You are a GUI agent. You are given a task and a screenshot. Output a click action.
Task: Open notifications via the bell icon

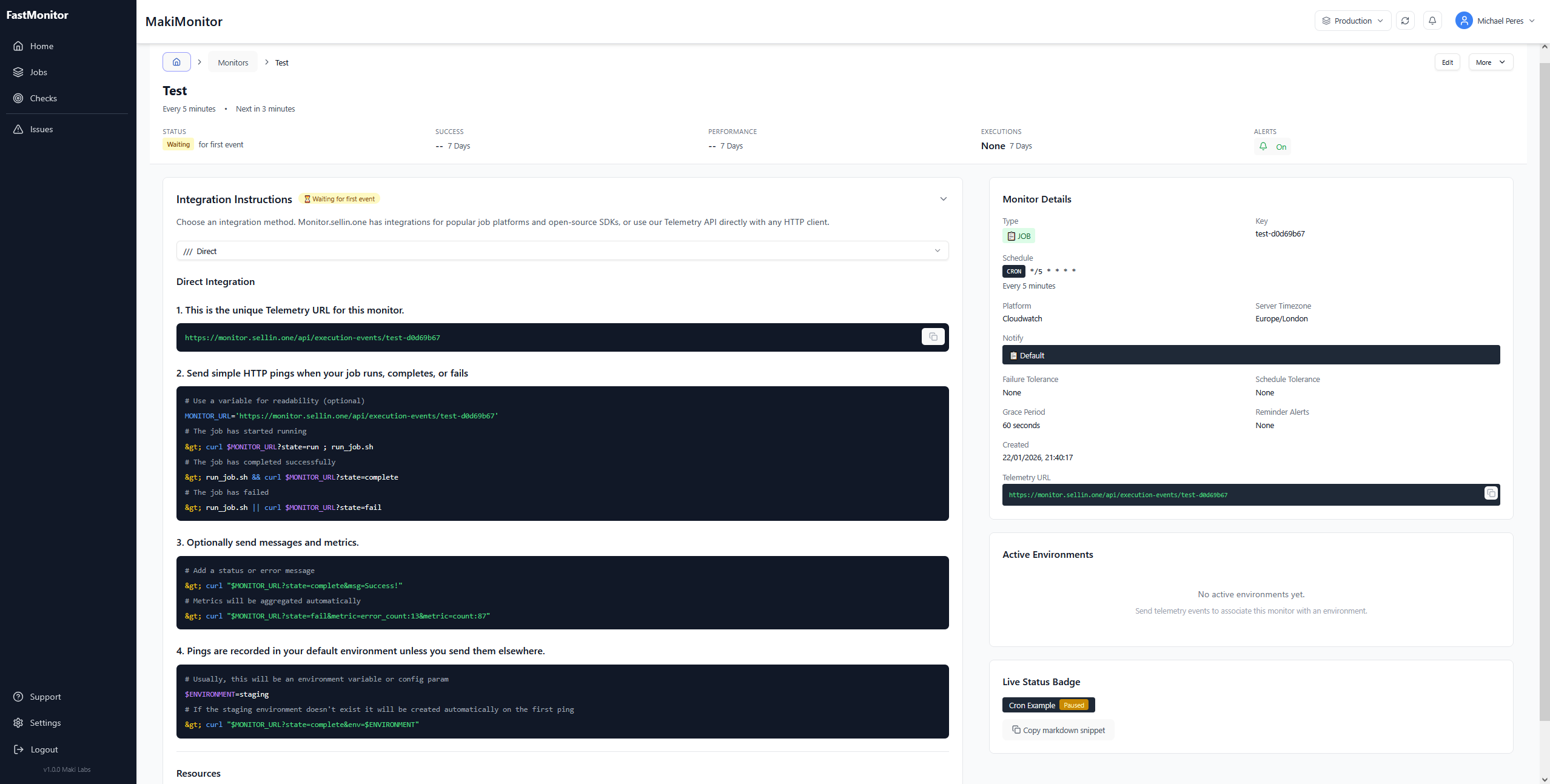pyautogui.click(x=1432, y=20)
